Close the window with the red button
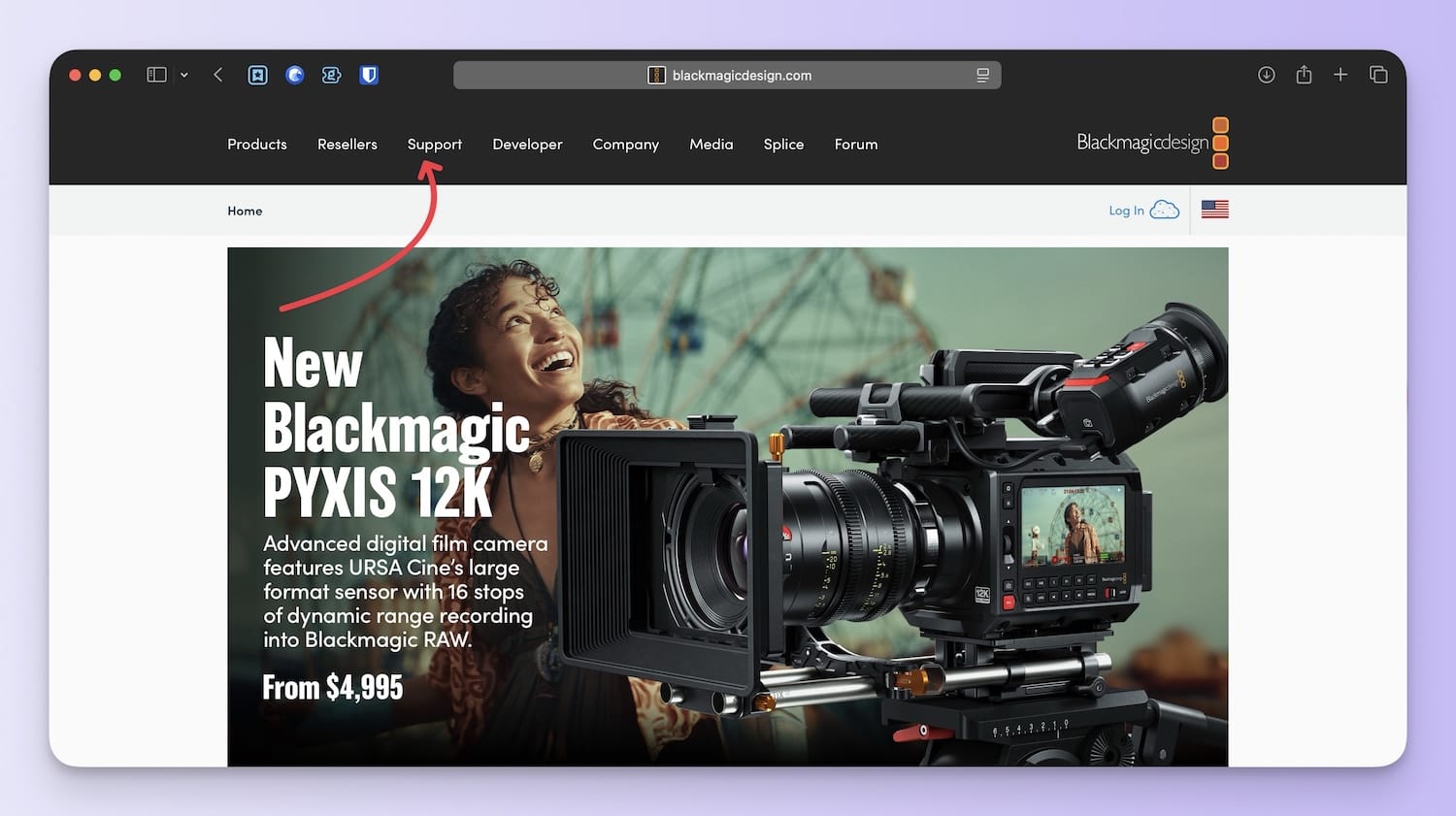 (x=75, y=75)
